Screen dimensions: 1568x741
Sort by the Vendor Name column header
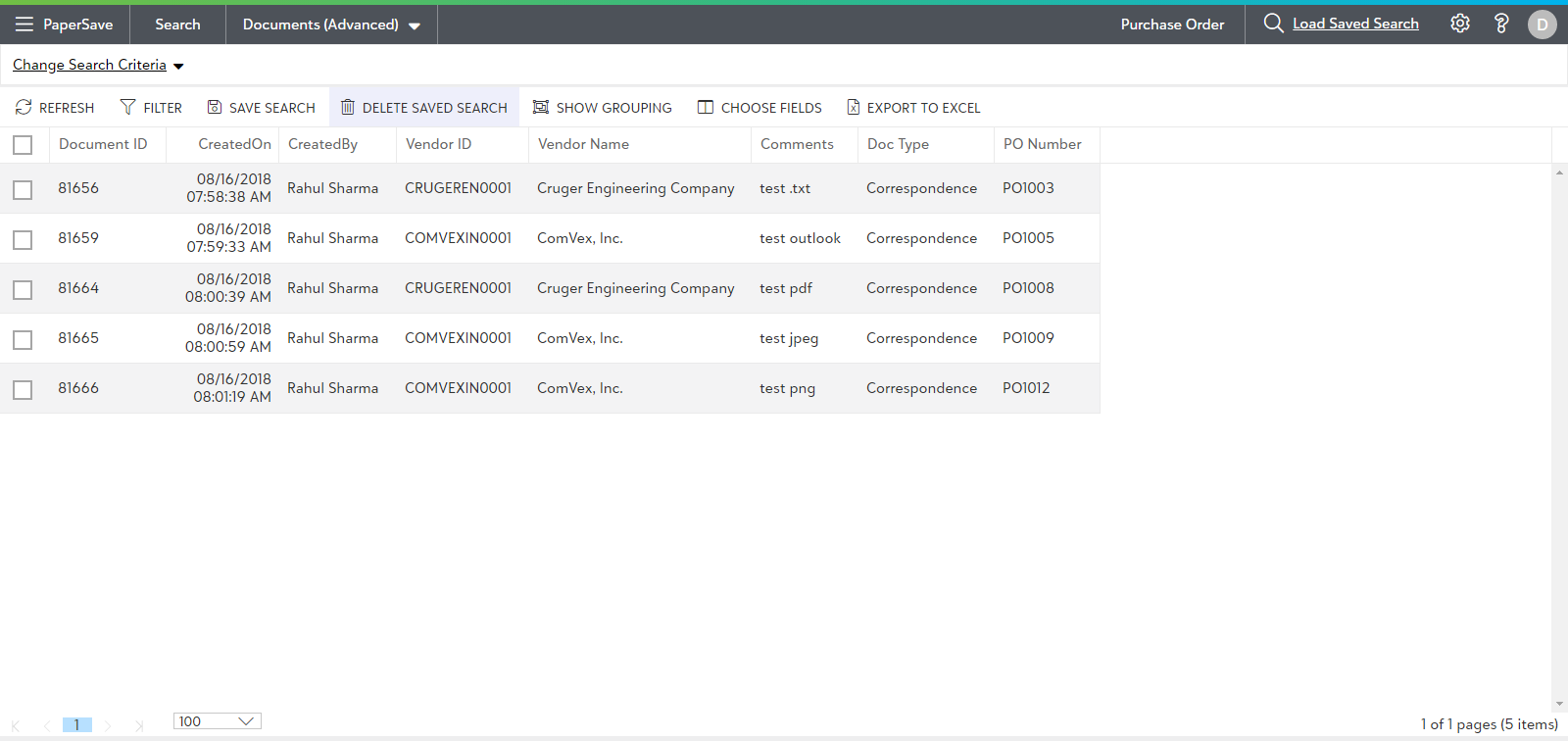coord(583,144)
